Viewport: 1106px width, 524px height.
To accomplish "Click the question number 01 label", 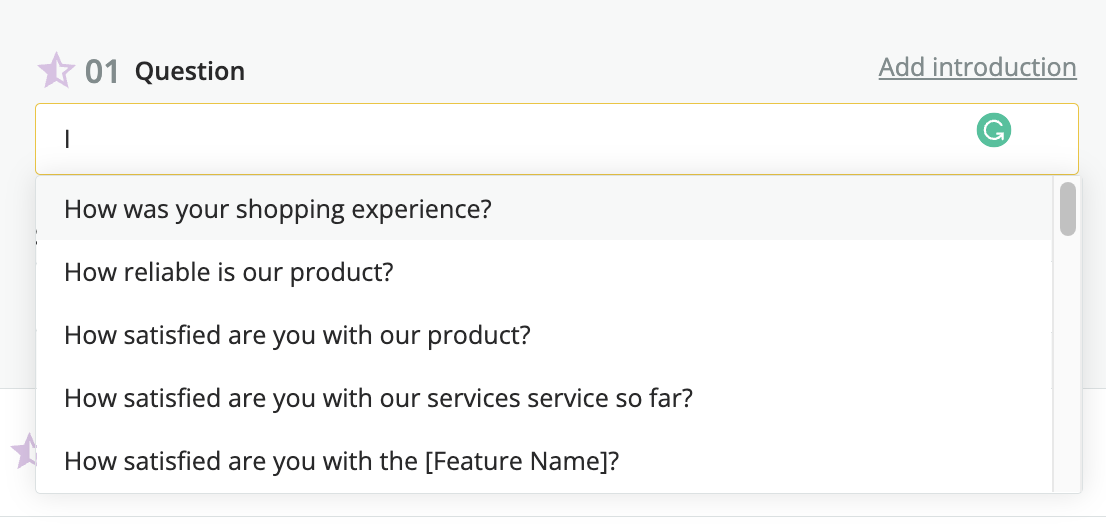I will (x=102, y=72).
